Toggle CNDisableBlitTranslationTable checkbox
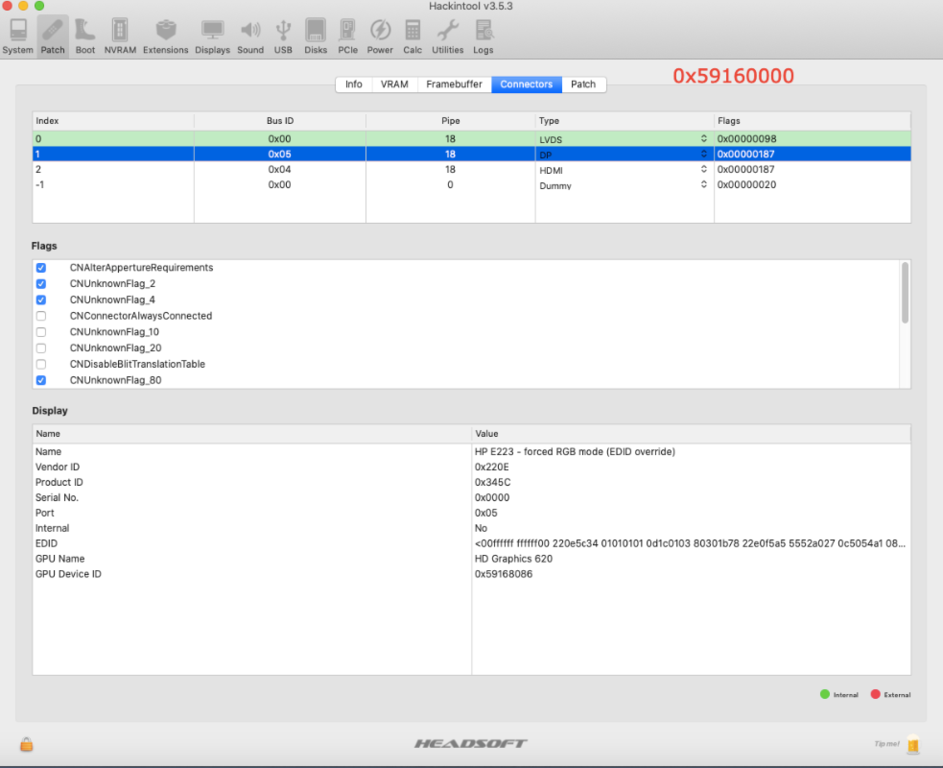 click(x=41, y=364)
